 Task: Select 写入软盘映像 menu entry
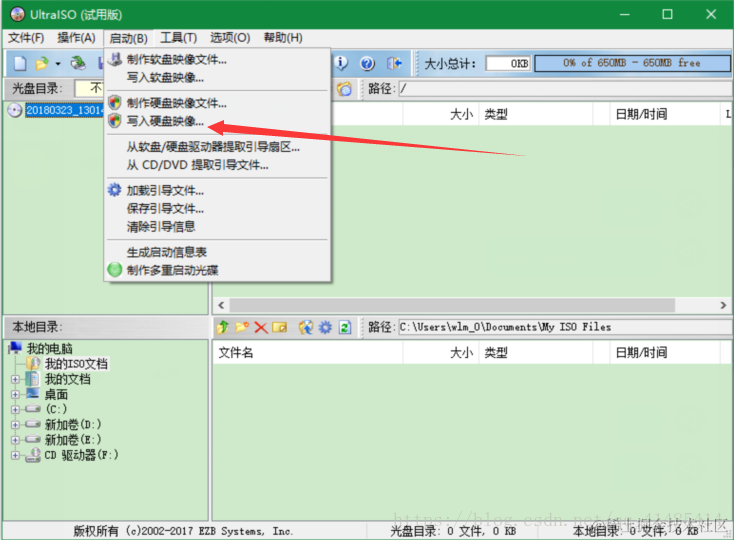point(218,77)
